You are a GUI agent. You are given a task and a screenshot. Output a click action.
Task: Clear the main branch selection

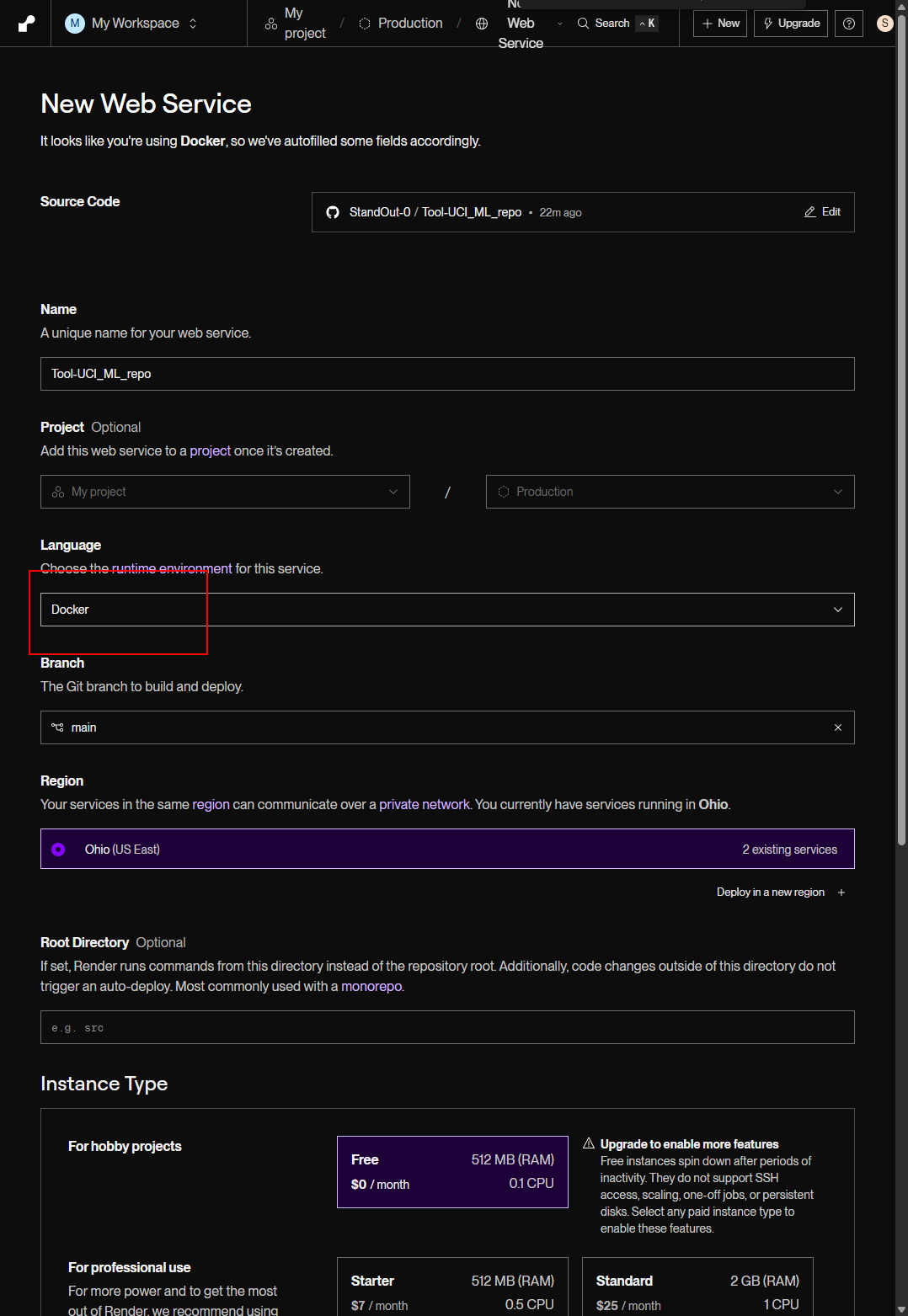[838, 727]
